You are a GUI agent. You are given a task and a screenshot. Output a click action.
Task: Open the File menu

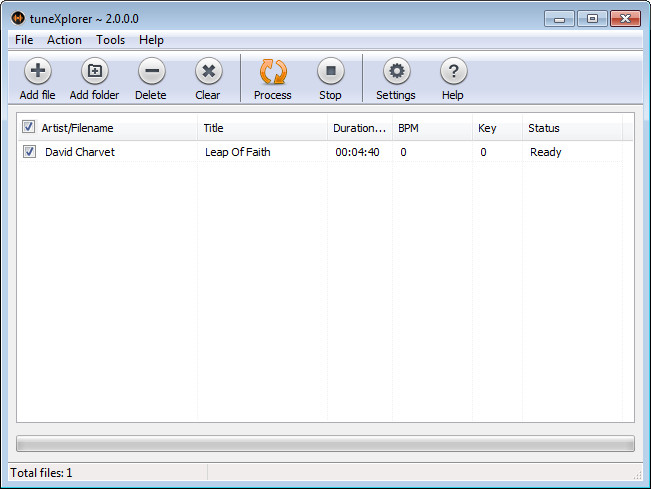[24, 40]
